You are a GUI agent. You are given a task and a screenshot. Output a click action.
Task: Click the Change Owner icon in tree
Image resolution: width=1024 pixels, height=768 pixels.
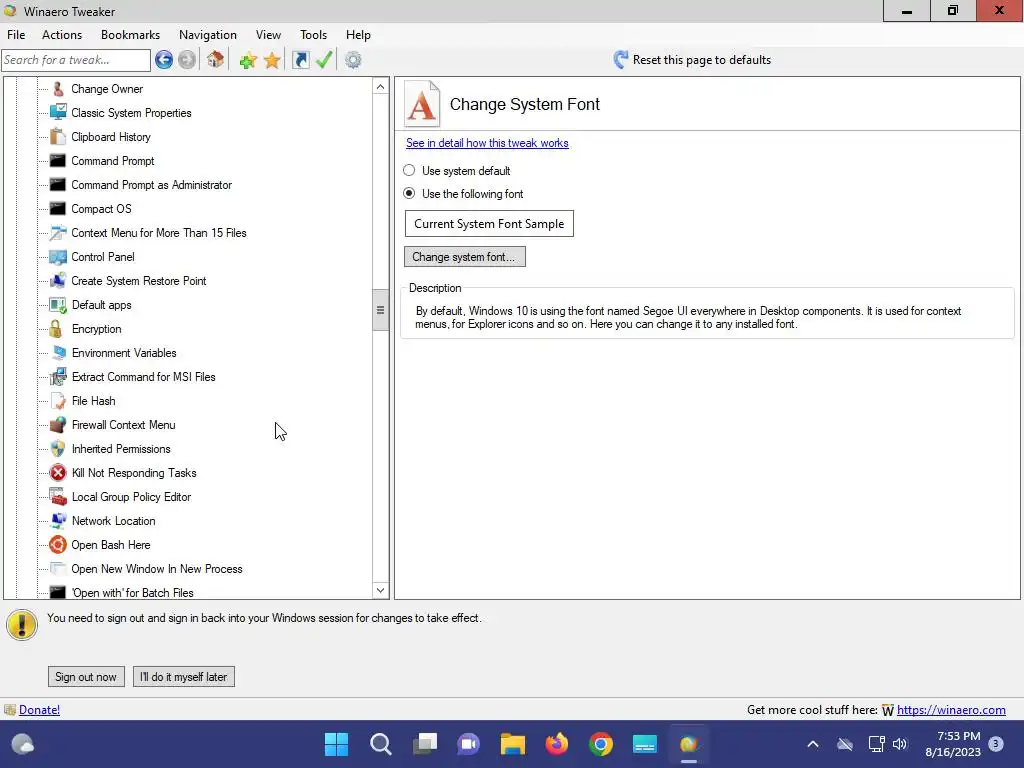(x=58, y=89)
